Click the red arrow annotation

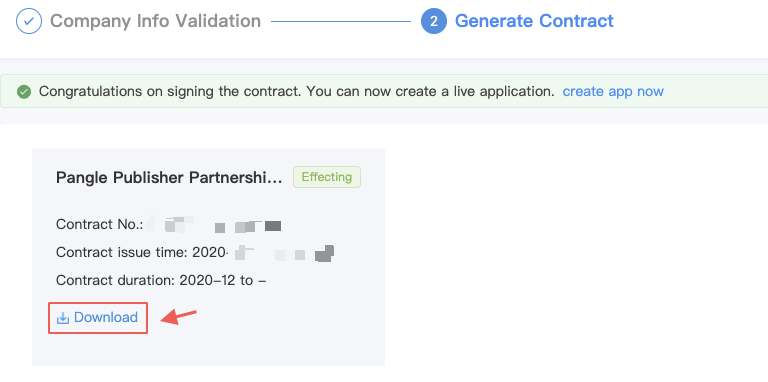(x=179, y=317)
